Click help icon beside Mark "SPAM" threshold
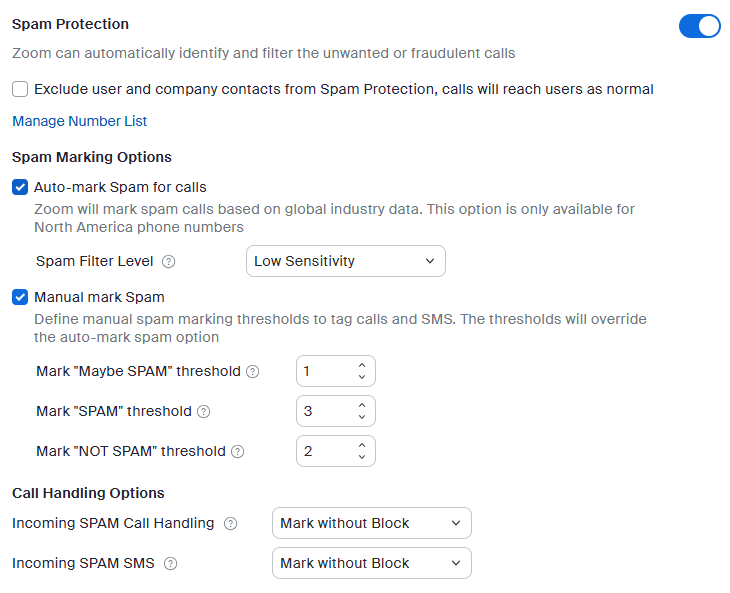The width and height of the screenshot is (730, 593). (204, 411)
